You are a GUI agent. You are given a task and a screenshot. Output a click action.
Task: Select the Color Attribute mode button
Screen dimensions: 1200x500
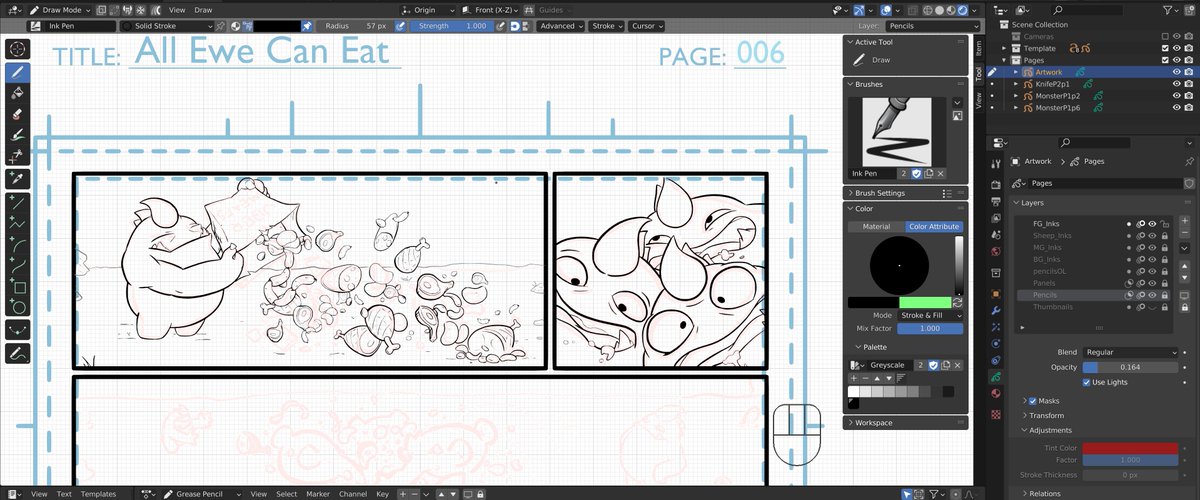[934, 227]
